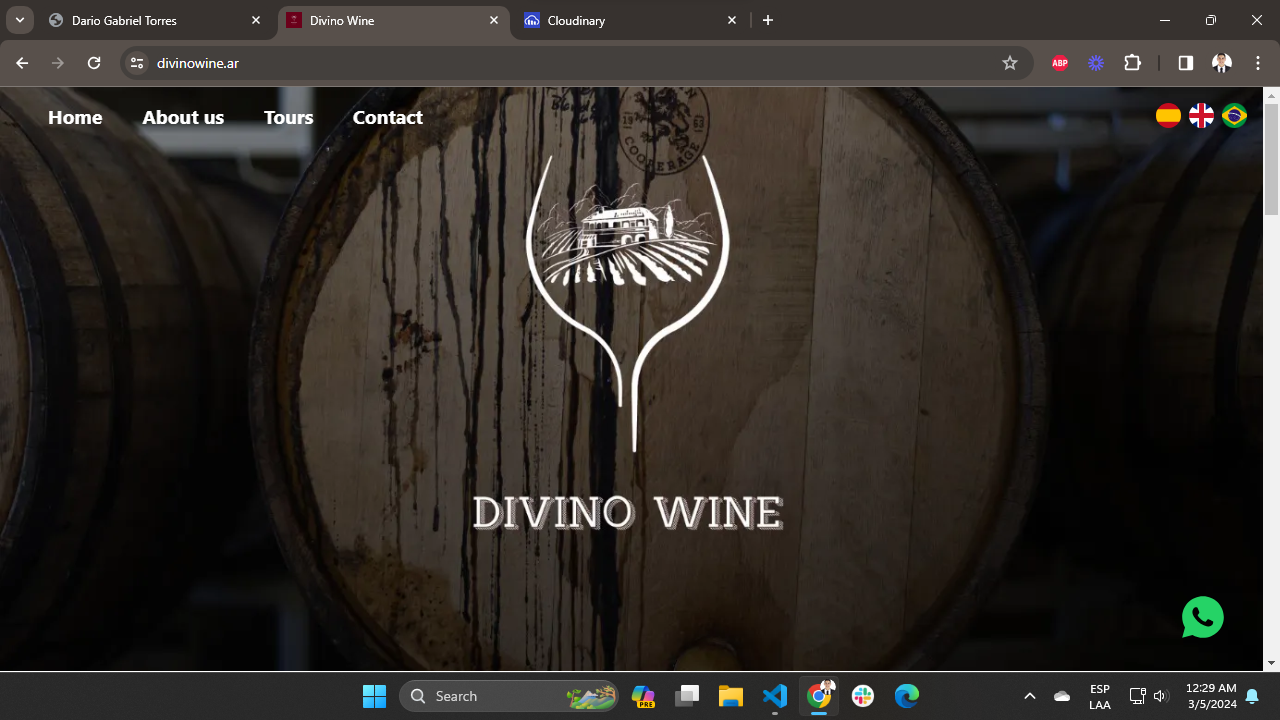Image resolution: width=1280 pixels, height=720 pixels.
Task: Go back to previous page
Action: pos(22,63)
